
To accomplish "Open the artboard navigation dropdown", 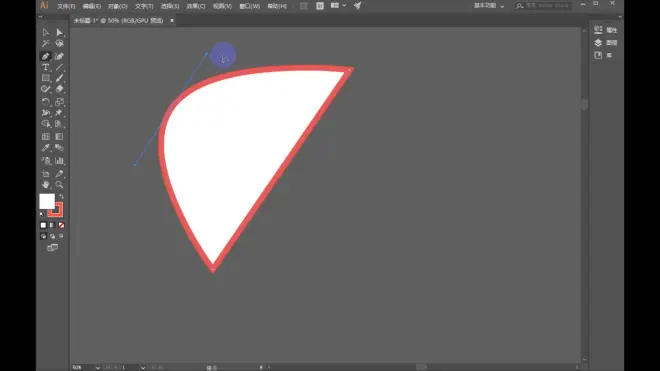I will [x=143, y=368].
